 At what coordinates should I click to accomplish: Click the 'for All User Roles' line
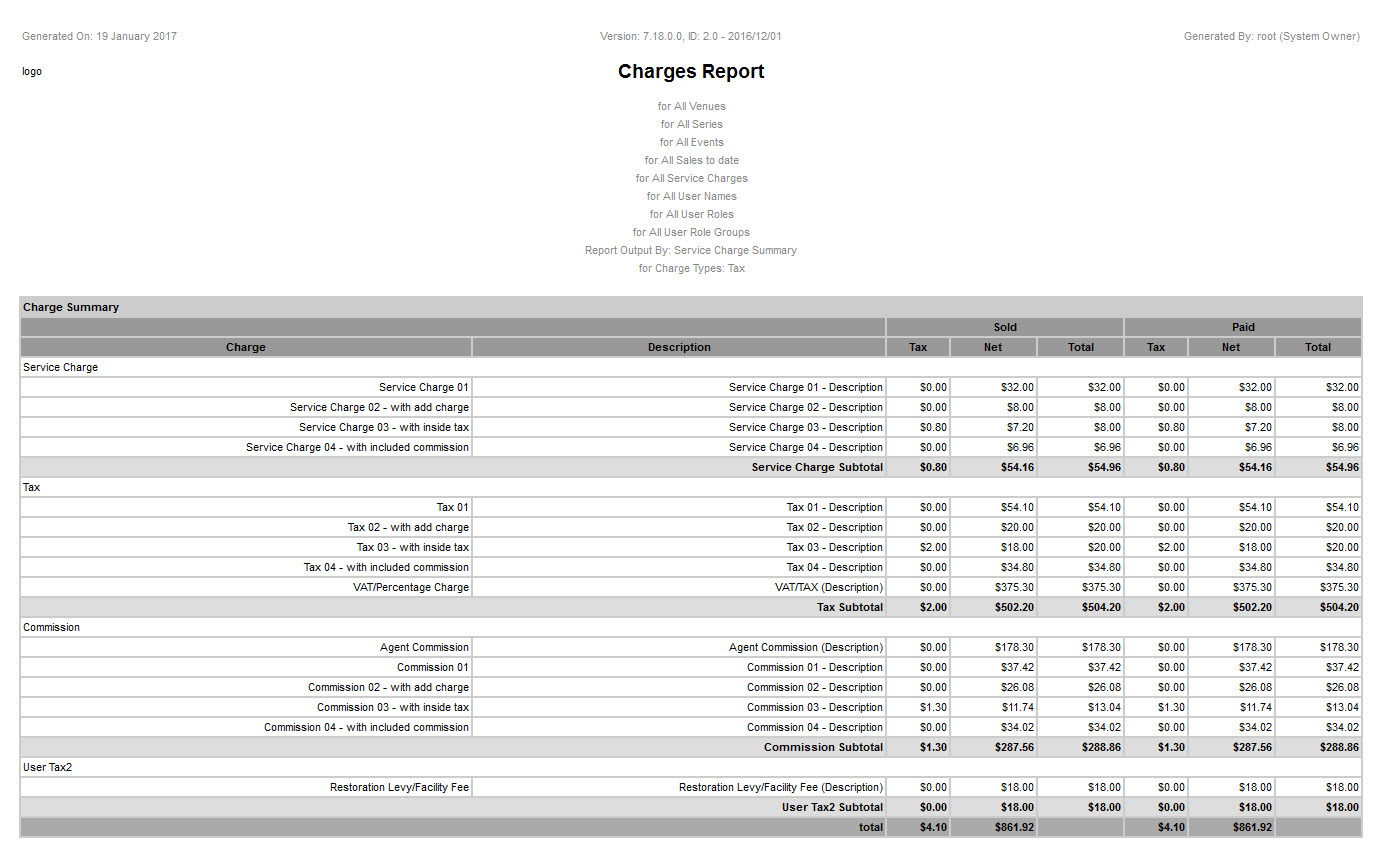(x=691, y=214)
